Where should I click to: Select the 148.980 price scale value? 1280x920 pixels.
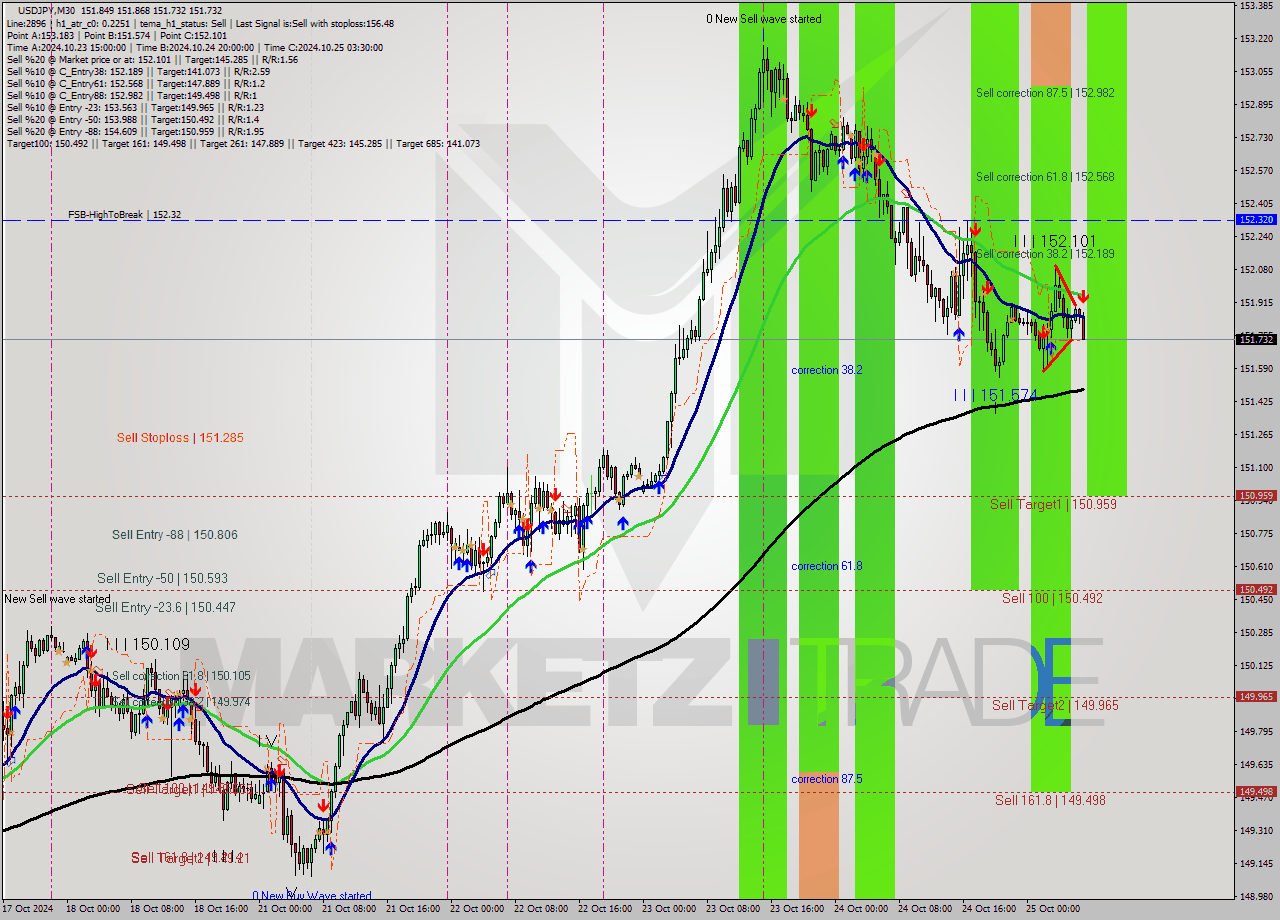[x=1256, y=896]
